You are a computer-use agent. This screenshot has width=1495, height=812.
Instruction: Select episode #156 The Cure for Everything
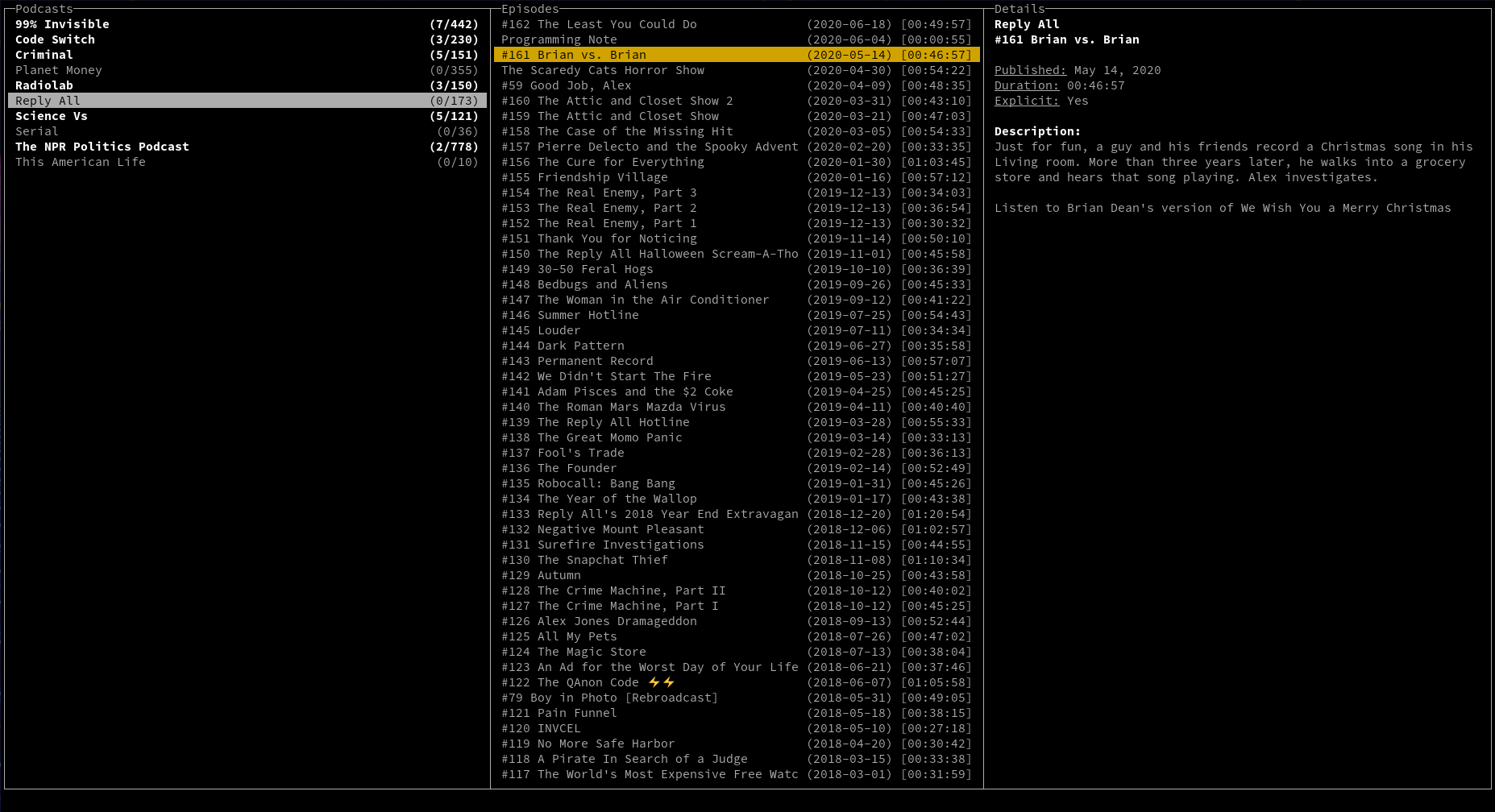coord(737,162)
